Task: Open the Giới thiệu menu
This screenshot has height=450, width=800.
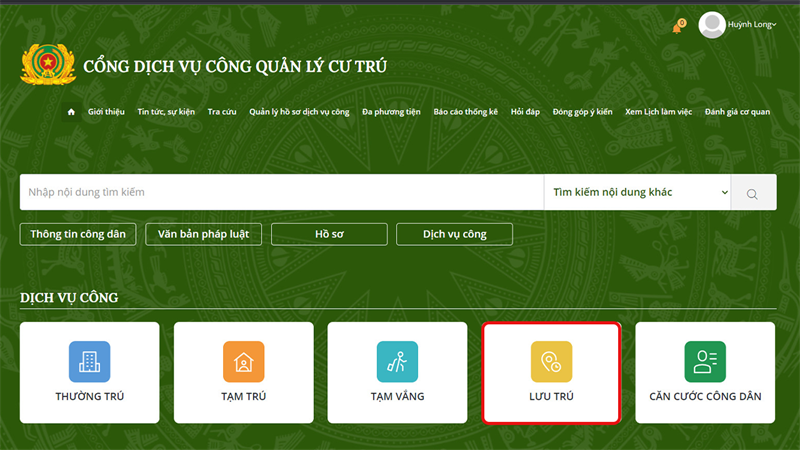Action: [x=106, y=112]
